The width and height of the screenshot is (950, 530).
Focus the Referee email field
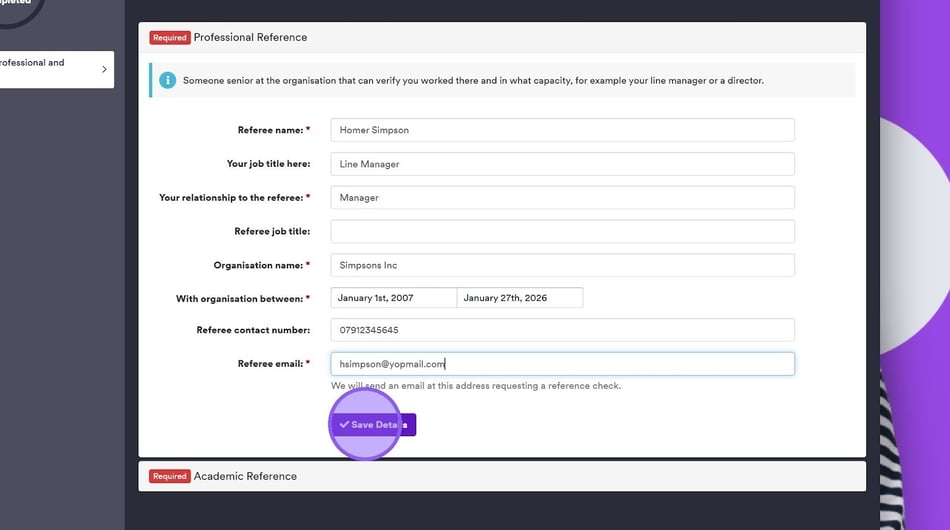click(562, 364)
